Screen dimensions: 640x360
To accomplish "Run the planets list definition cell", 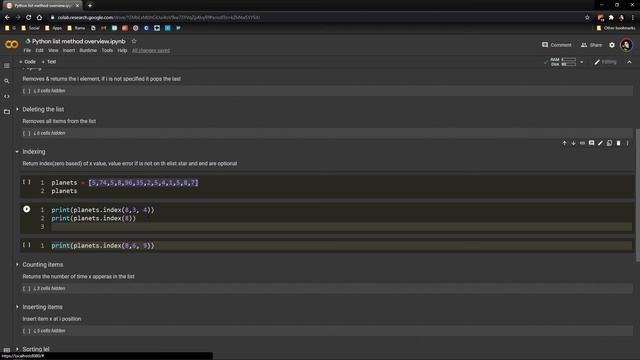I will point(27,182).
